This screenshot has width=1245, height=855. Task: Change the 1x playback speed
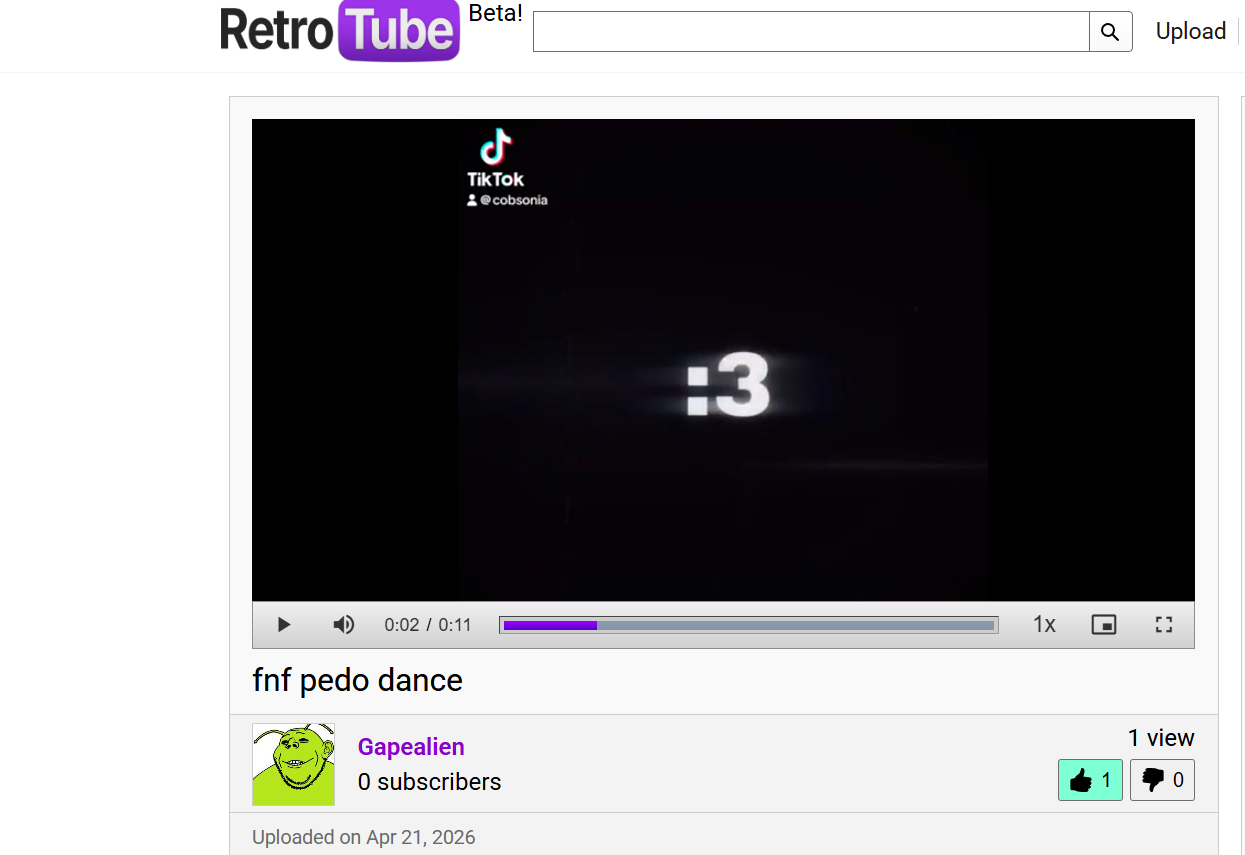click(x=1044, y=625)
